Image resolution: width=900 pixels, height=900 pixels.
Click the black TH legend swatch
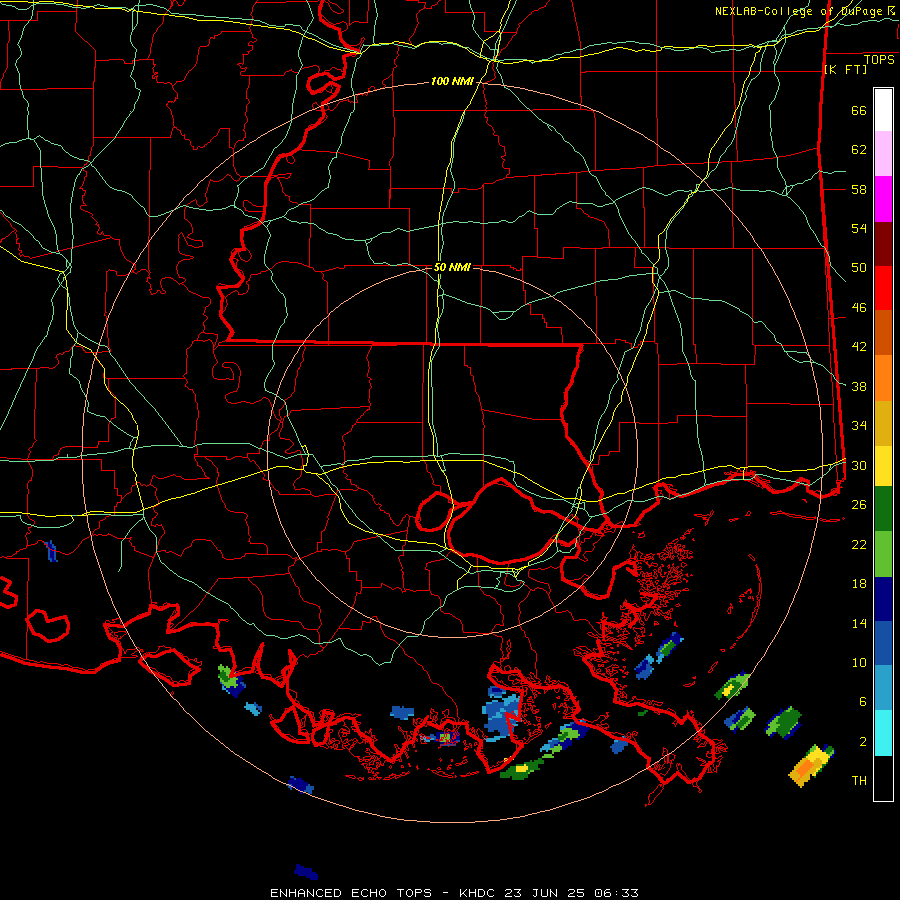click(883, 778)
